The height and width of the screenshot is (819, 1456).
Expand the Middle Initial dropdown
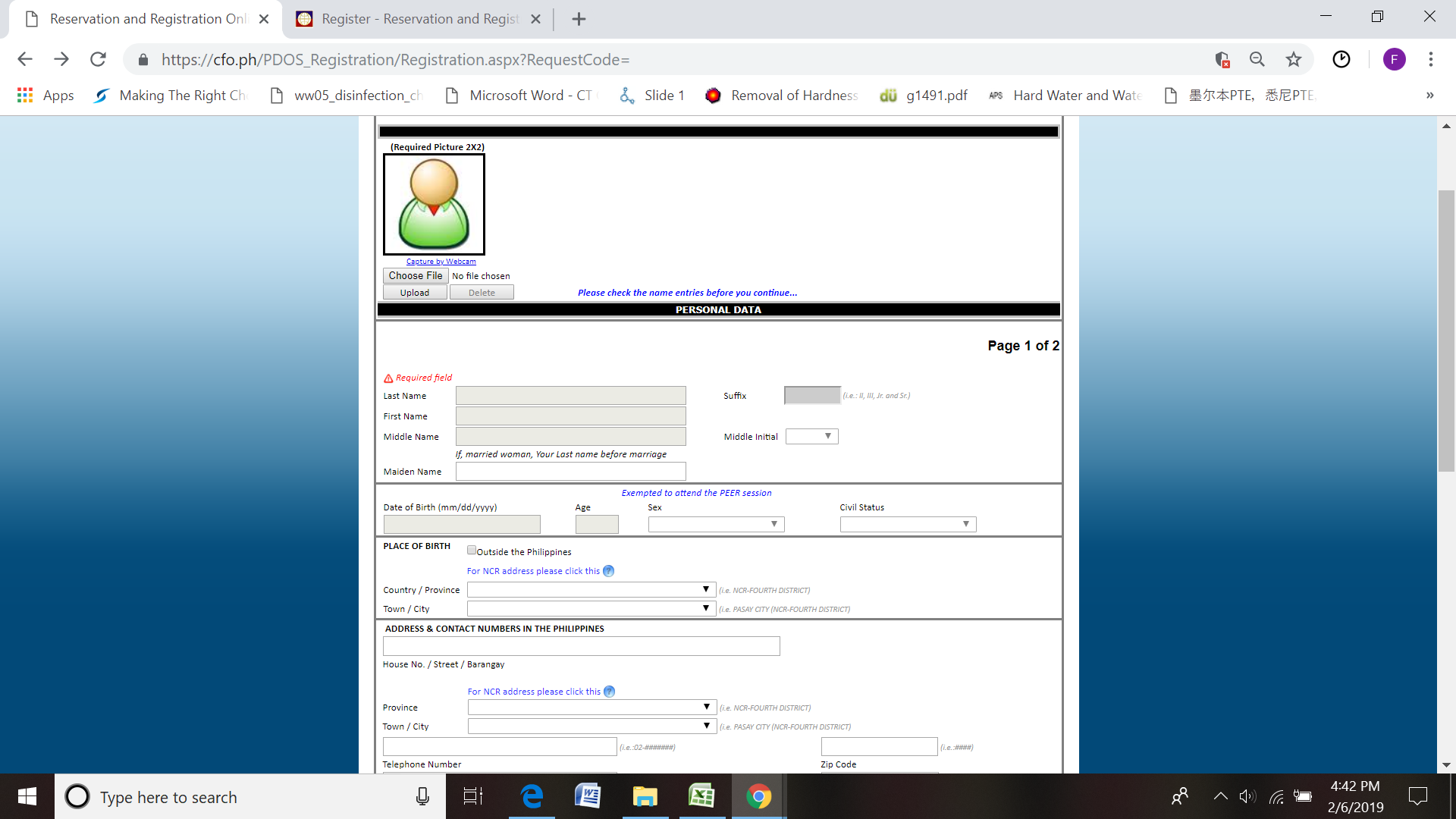click(811, 436)
